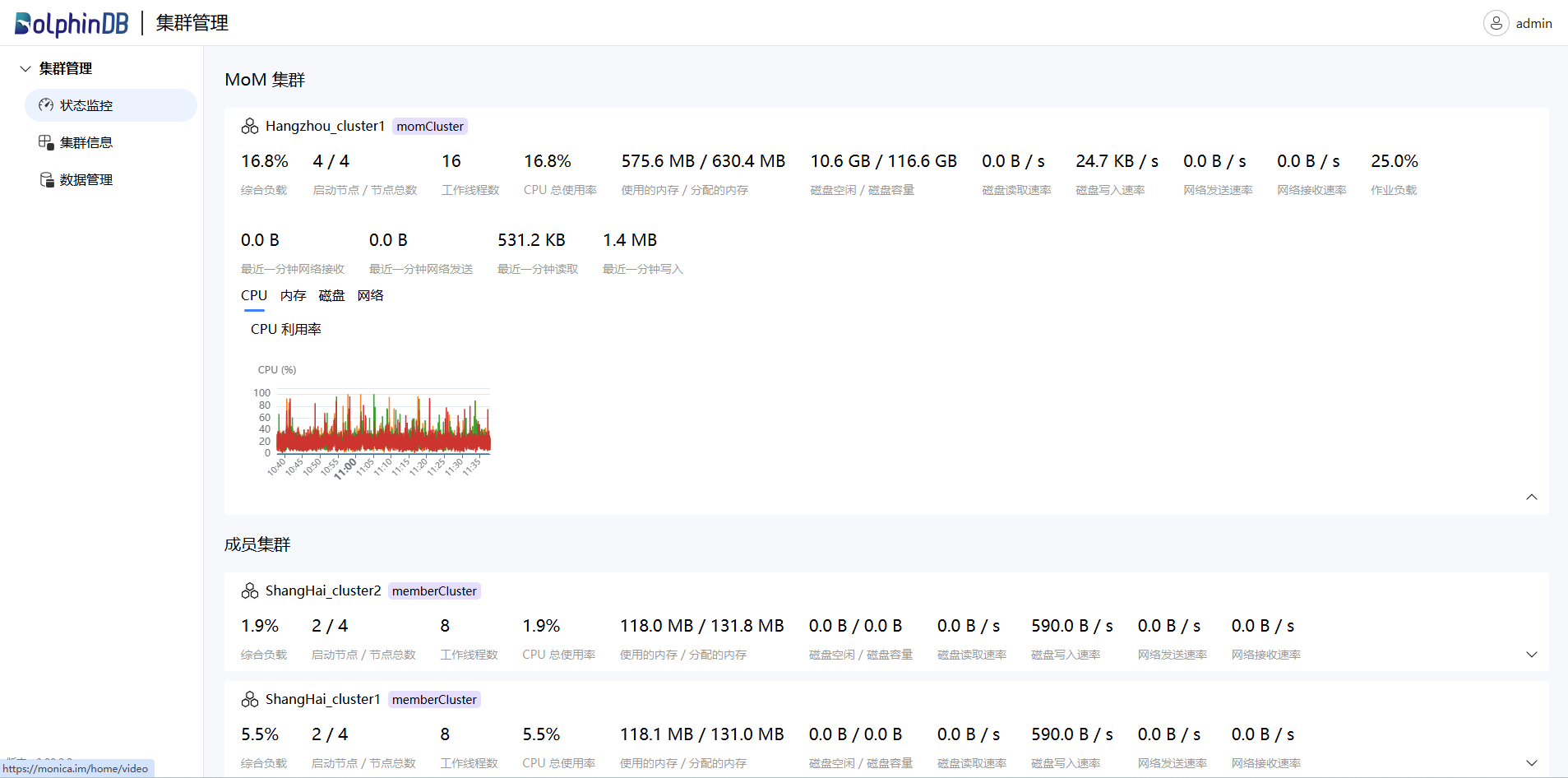
Task: Click the ShangHai_cluster1 cluster name
Action: coord(323,699)
